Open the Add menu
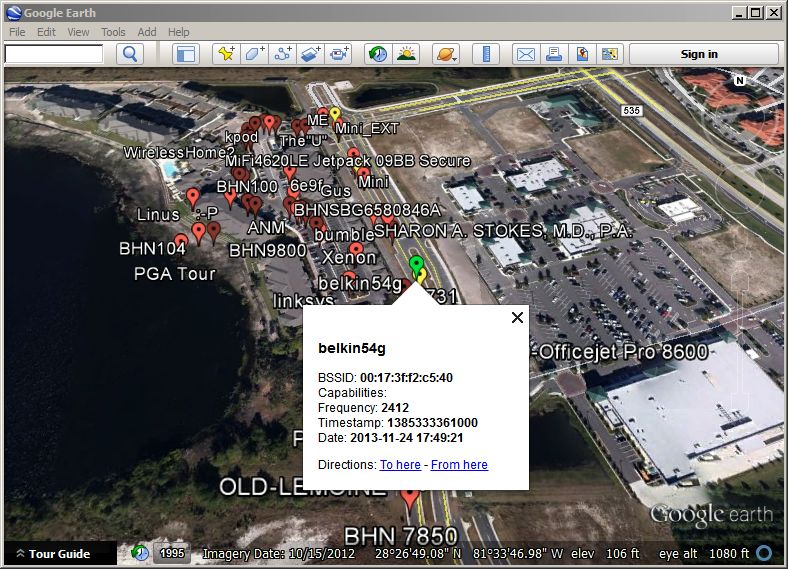This screenshot has height=569, width=788. click(x=147, y=32)
